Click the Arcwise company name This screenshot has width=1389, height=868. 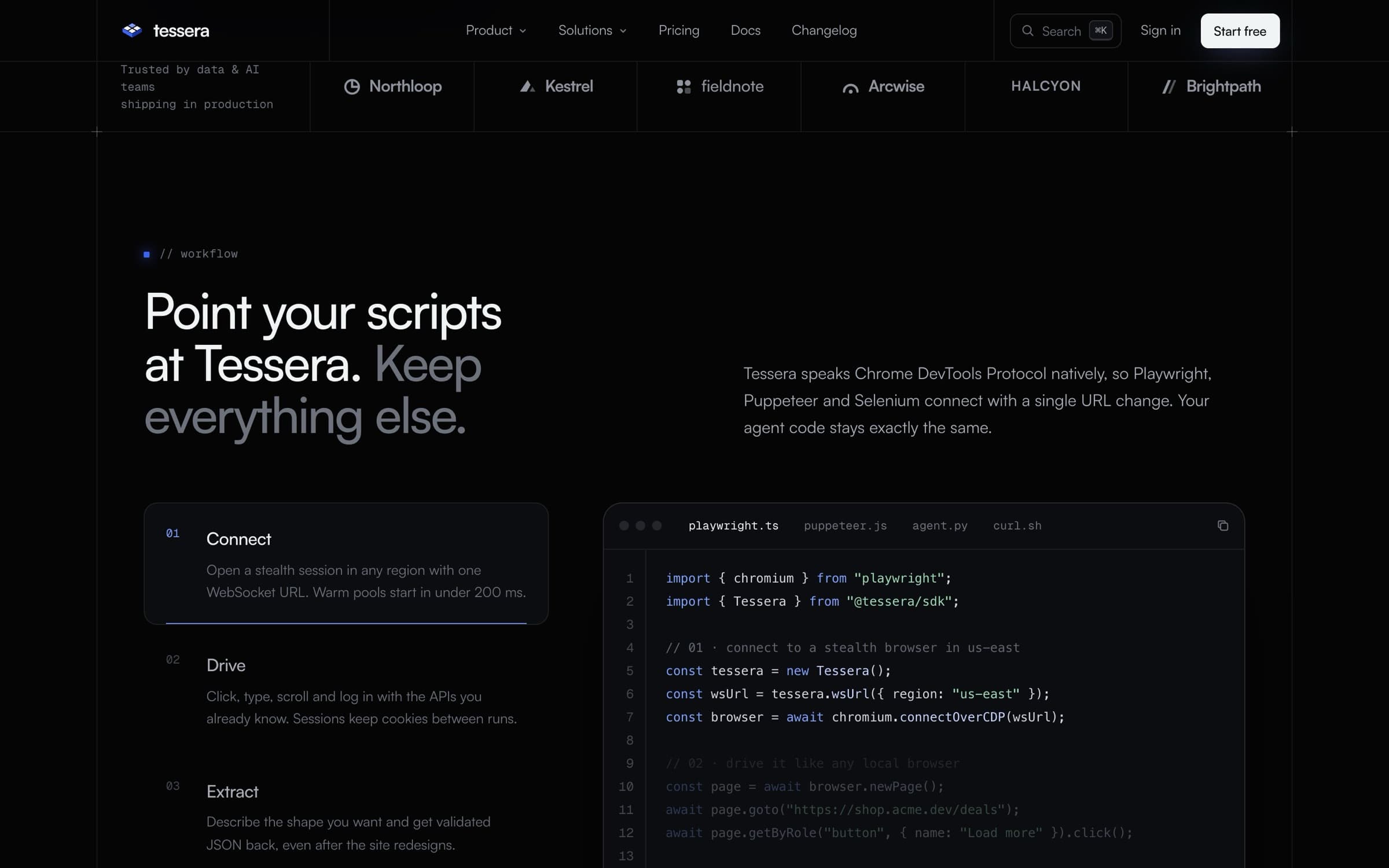[896, 87]
